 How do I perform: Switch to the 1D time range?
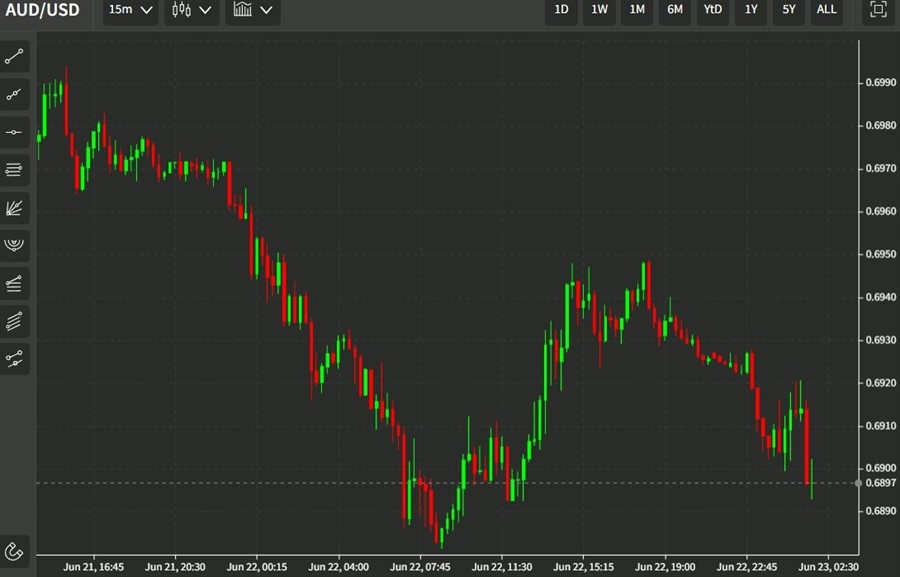coord(561,10)
